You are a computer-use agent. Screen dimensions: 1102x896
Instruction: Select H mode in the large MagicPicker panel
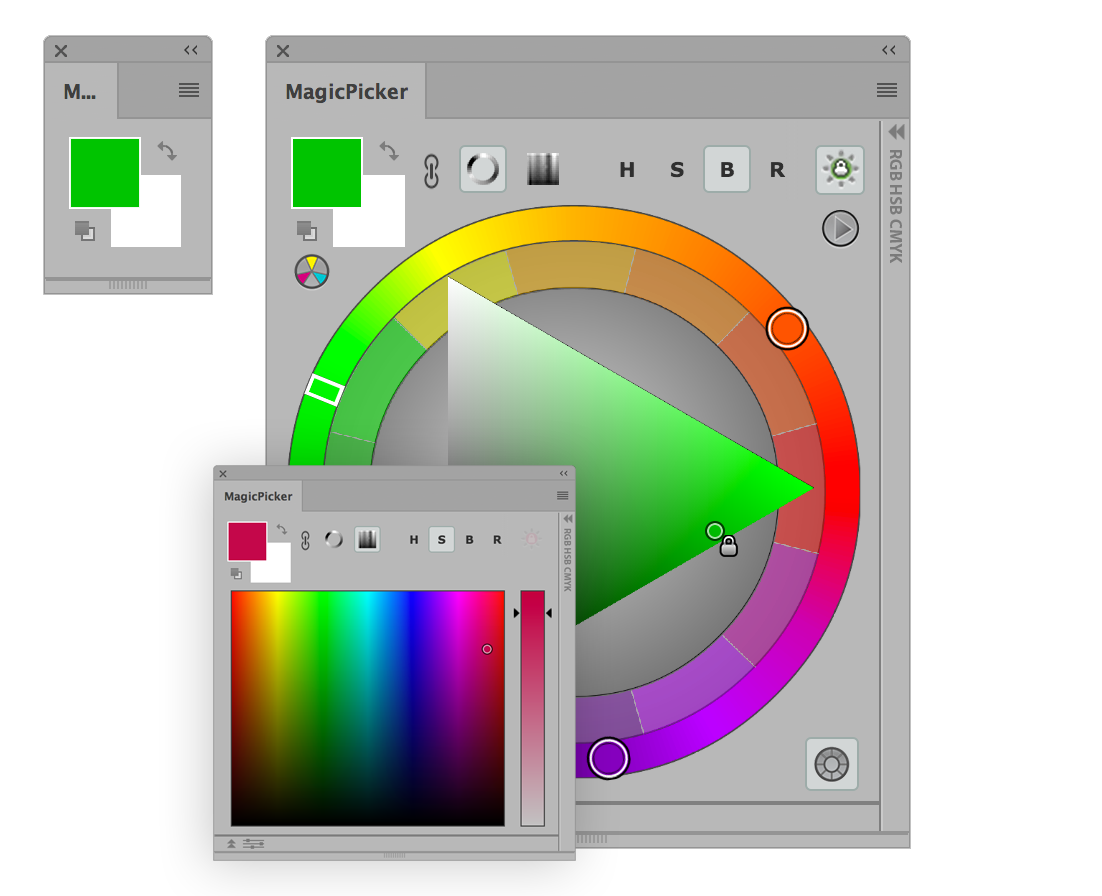(627, 170)
